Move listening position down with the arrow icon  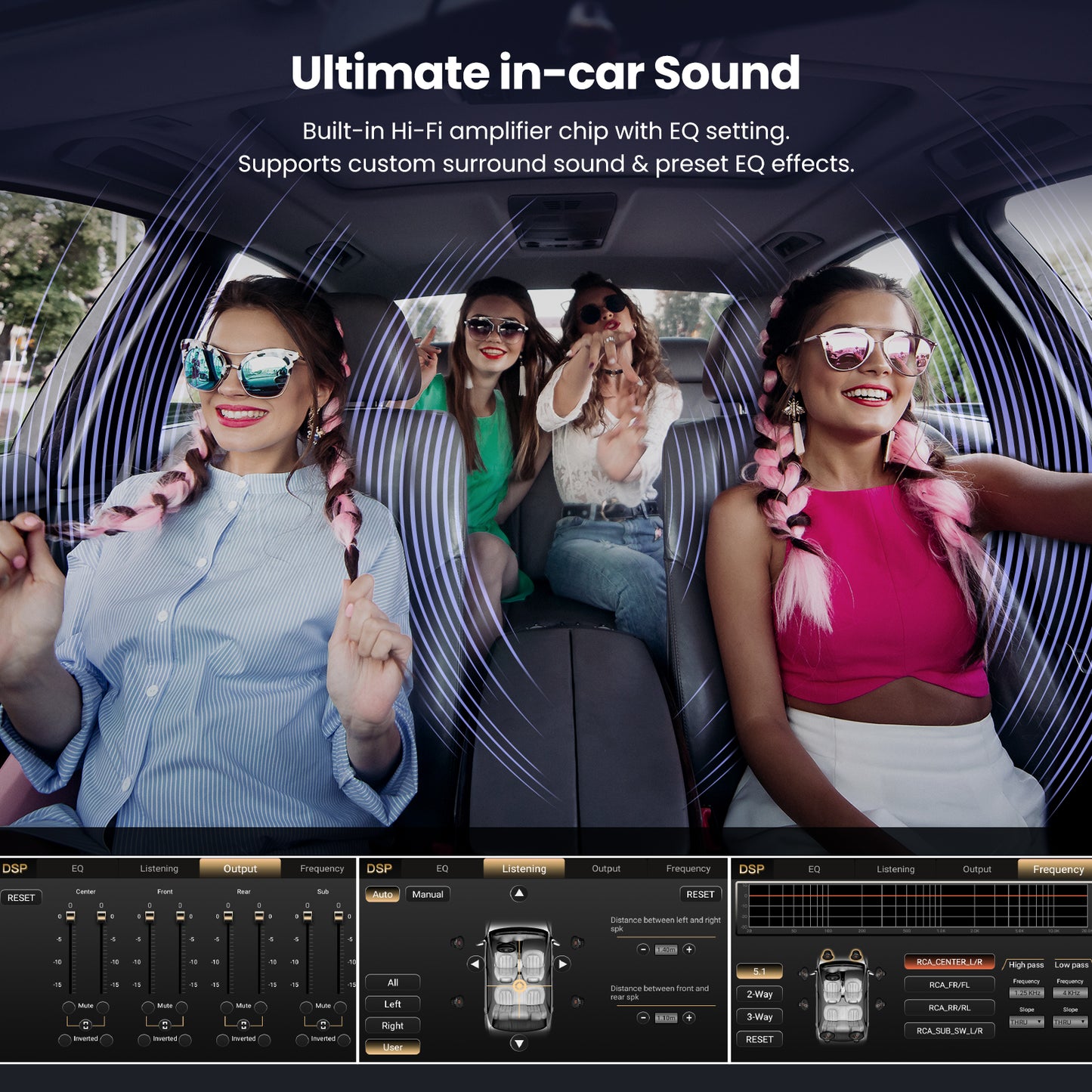coord(518,1044)
